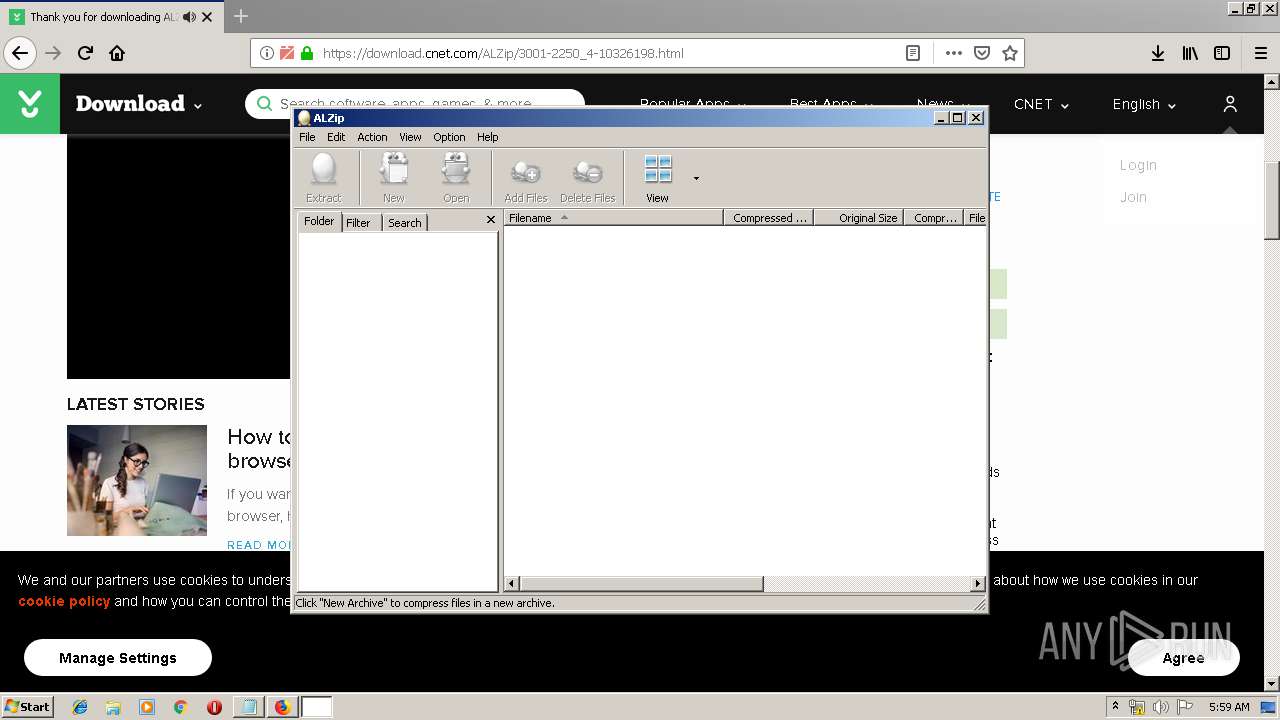Viewport: 1280px width, 720px height.
Task: Open the Action menu in ALZip
Action: point(372,137)
